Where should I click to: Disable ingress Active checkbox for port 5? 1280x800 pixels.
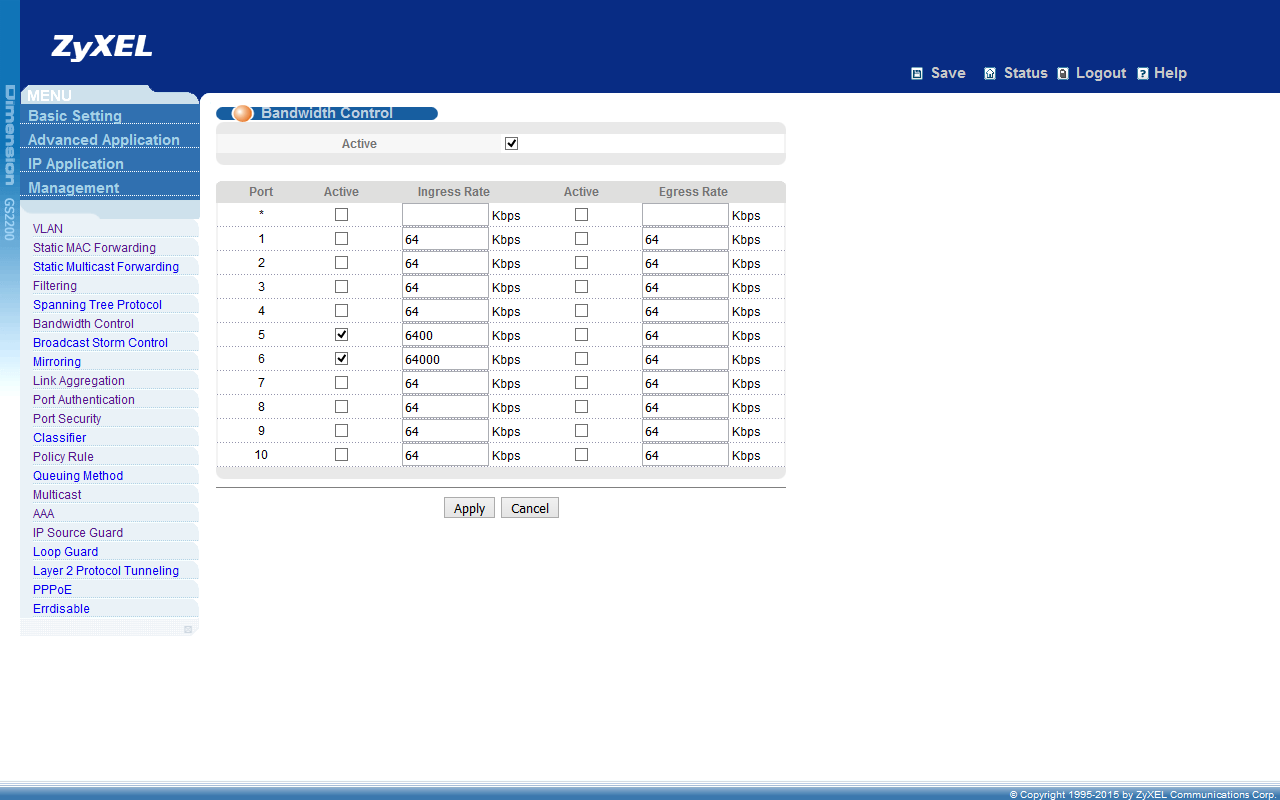pos(341,335)
